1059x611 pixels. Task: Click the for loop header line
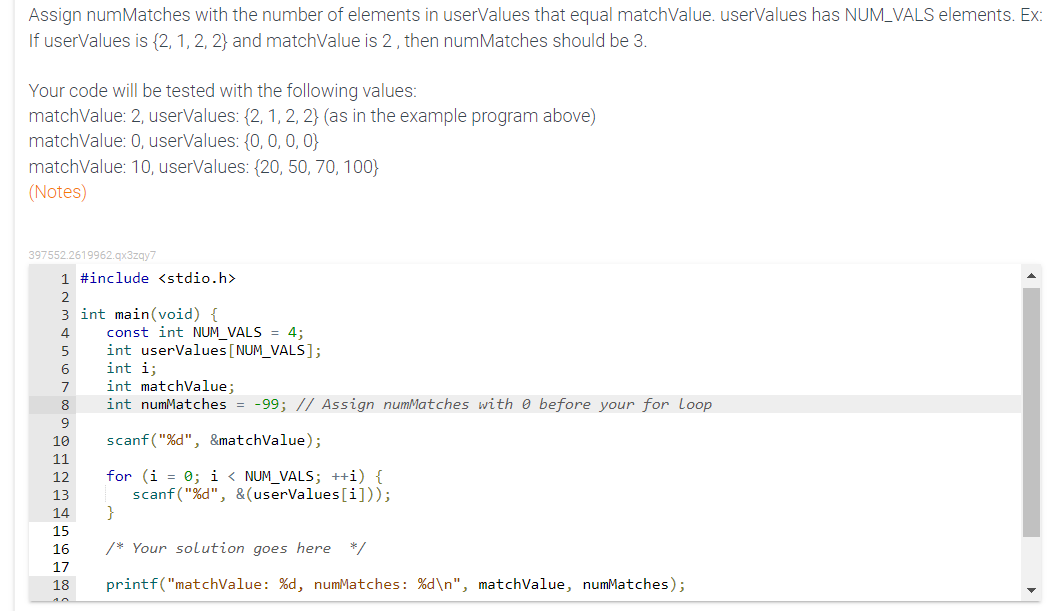[245, 476]
